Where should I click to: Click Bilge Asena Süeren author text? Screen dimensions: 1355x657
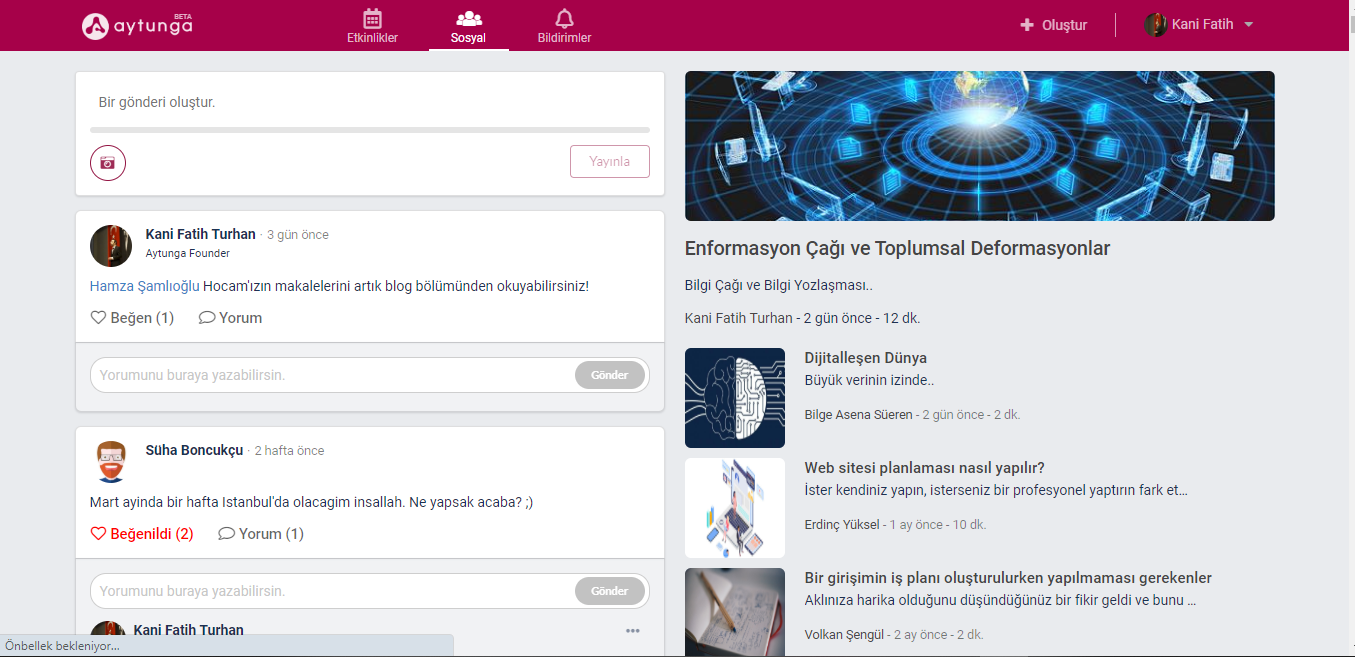point(859,414)
